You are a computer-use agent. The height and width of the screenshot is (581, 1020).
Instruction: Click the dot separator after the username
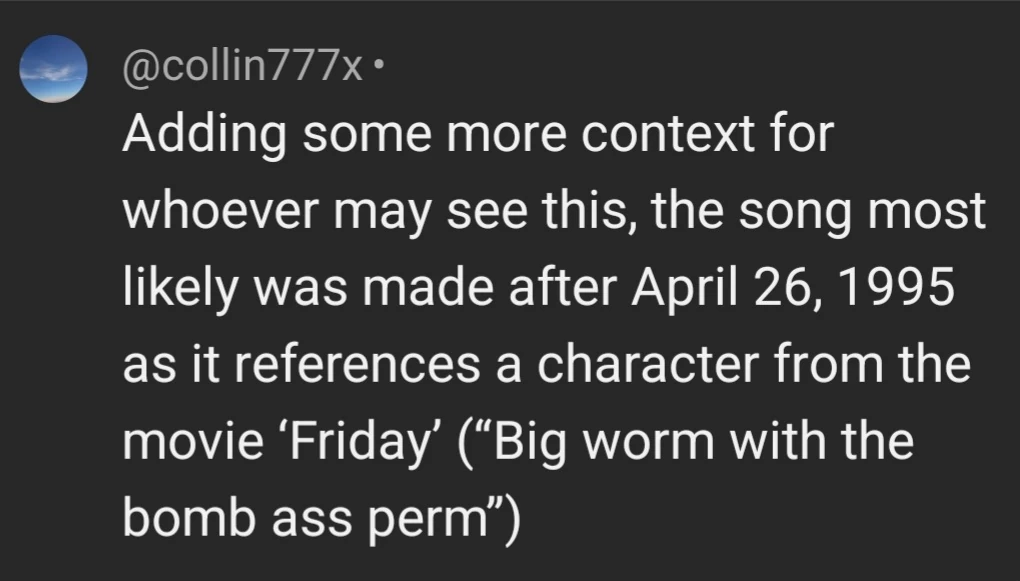click(x=380, y=64)
